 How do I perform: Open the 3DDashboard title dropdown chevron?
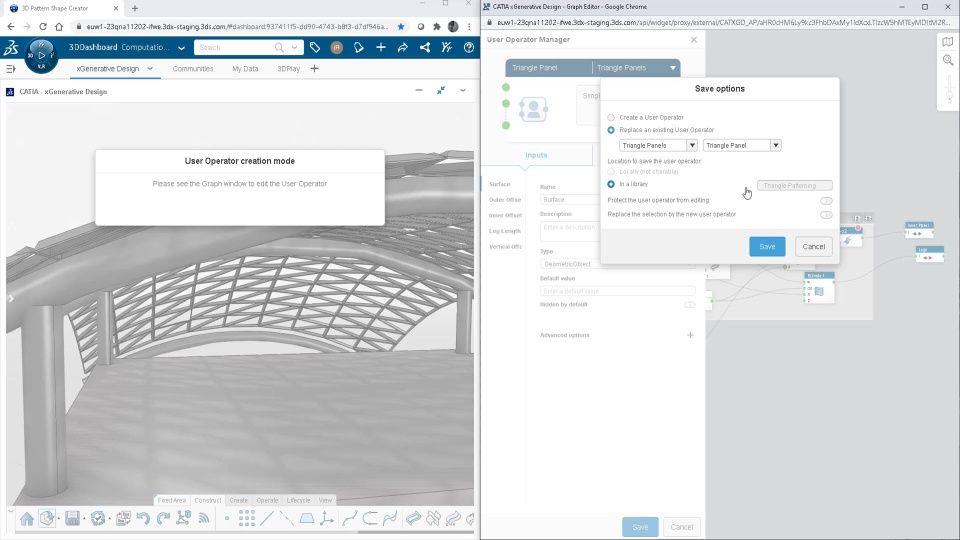coord(181,48)
